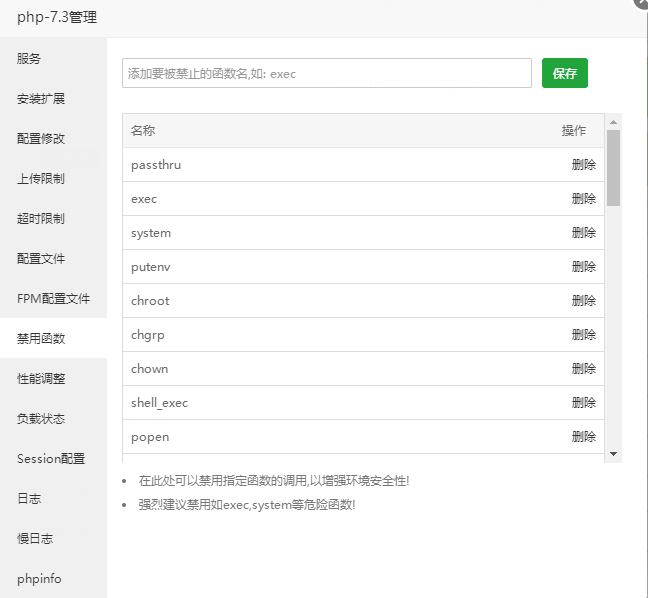Image resolution: width=648 pixels, height=598 pixels.
Task: Switch to 安装扩展 section
Action: click(x=41, y=99)
